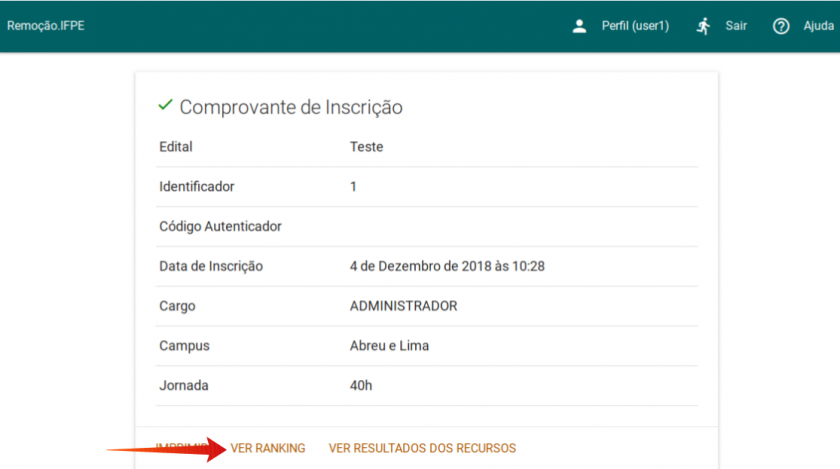Select the Edital value Teste
This screenshot has height=469, width=840.
coord(366,147)
